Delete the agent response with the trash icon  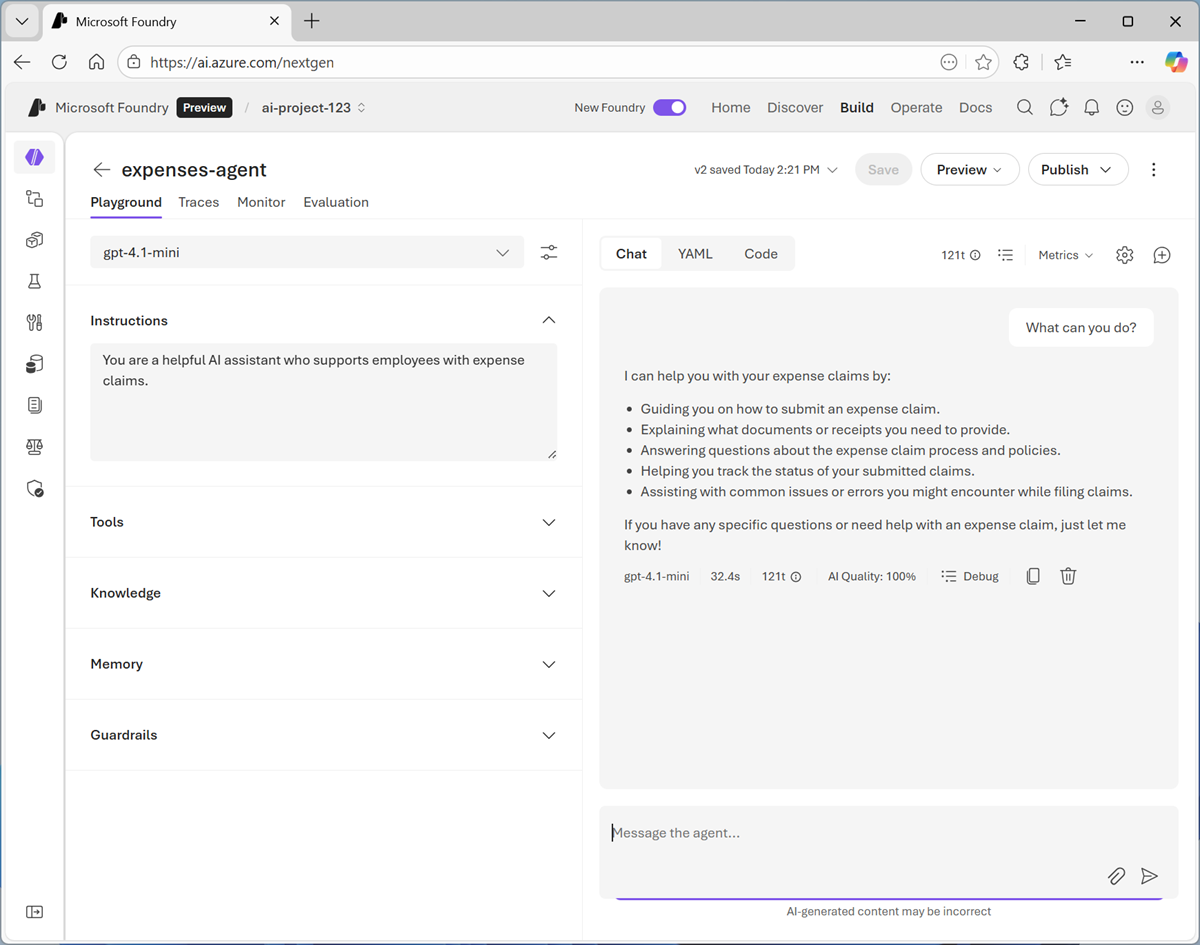pyautogui.click(x=1068, y=576)
